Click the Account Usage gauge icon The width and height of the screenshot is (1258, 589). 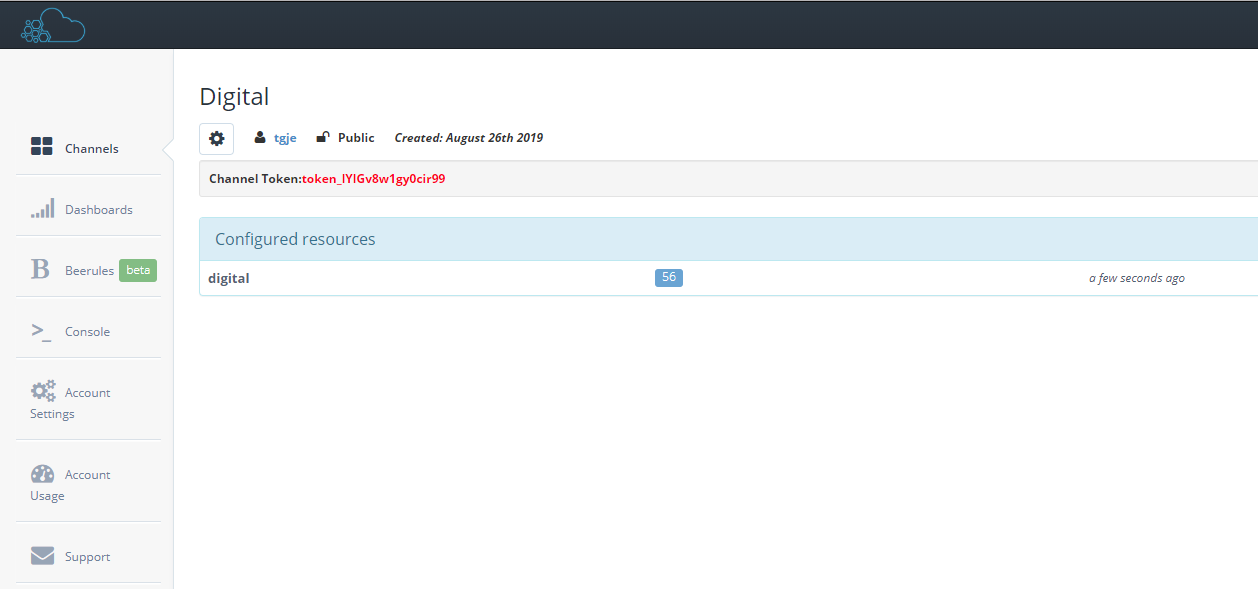coord(43,474)
